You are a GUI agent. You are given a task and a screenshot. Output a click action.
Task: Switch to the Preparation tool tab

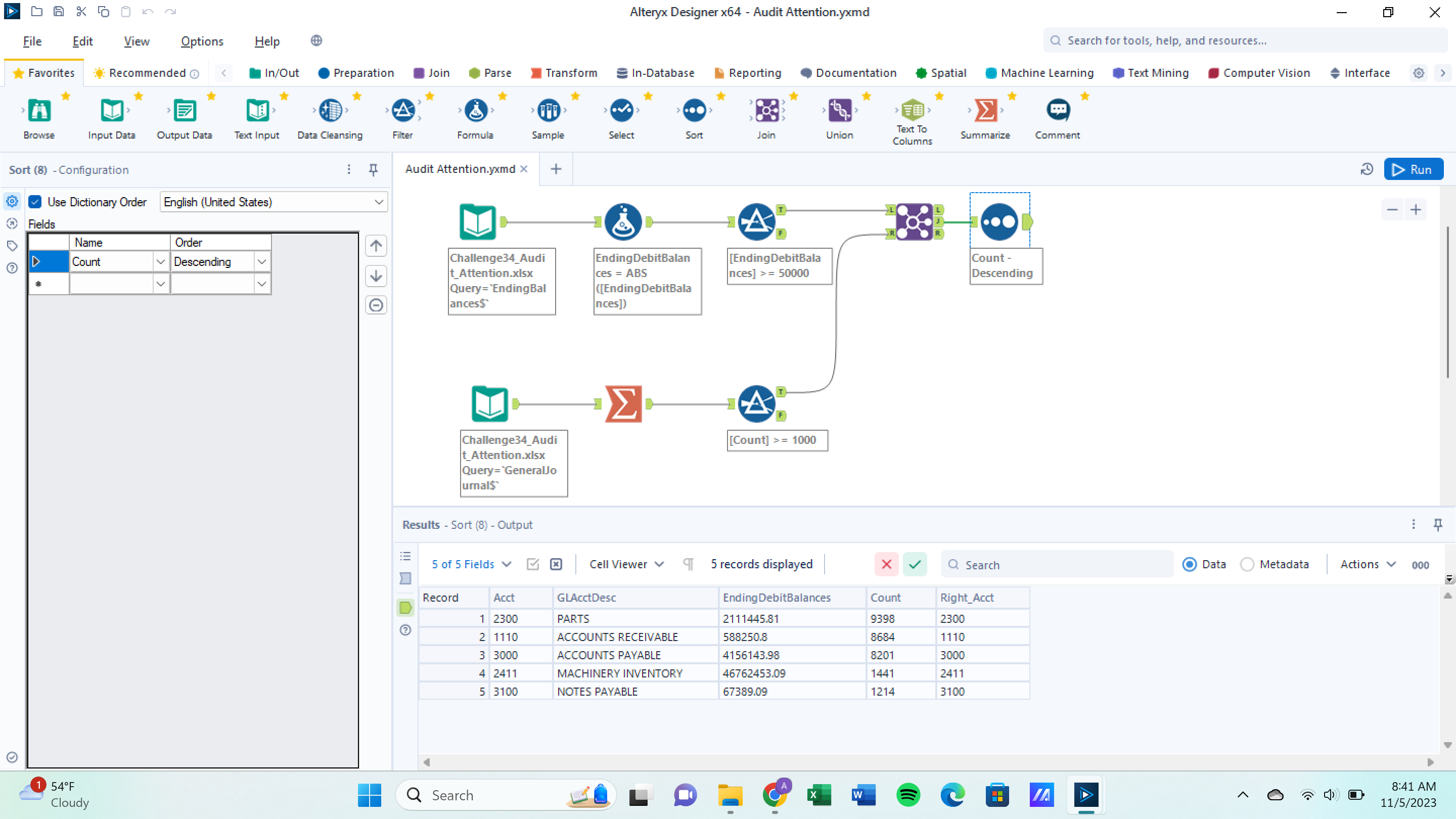[x=356, y=73]
